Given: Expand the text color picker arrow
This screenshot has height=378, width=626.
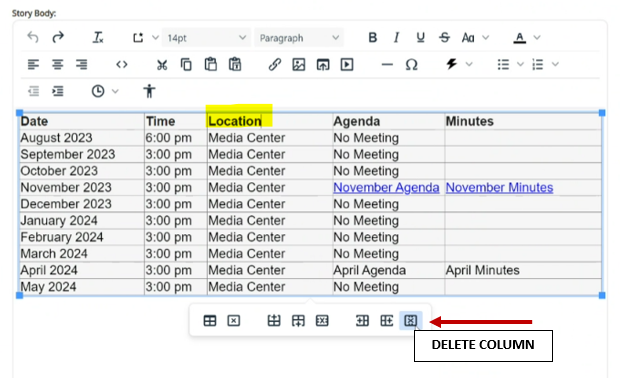Looking at the screenshot, I should (x=537, y=38).
